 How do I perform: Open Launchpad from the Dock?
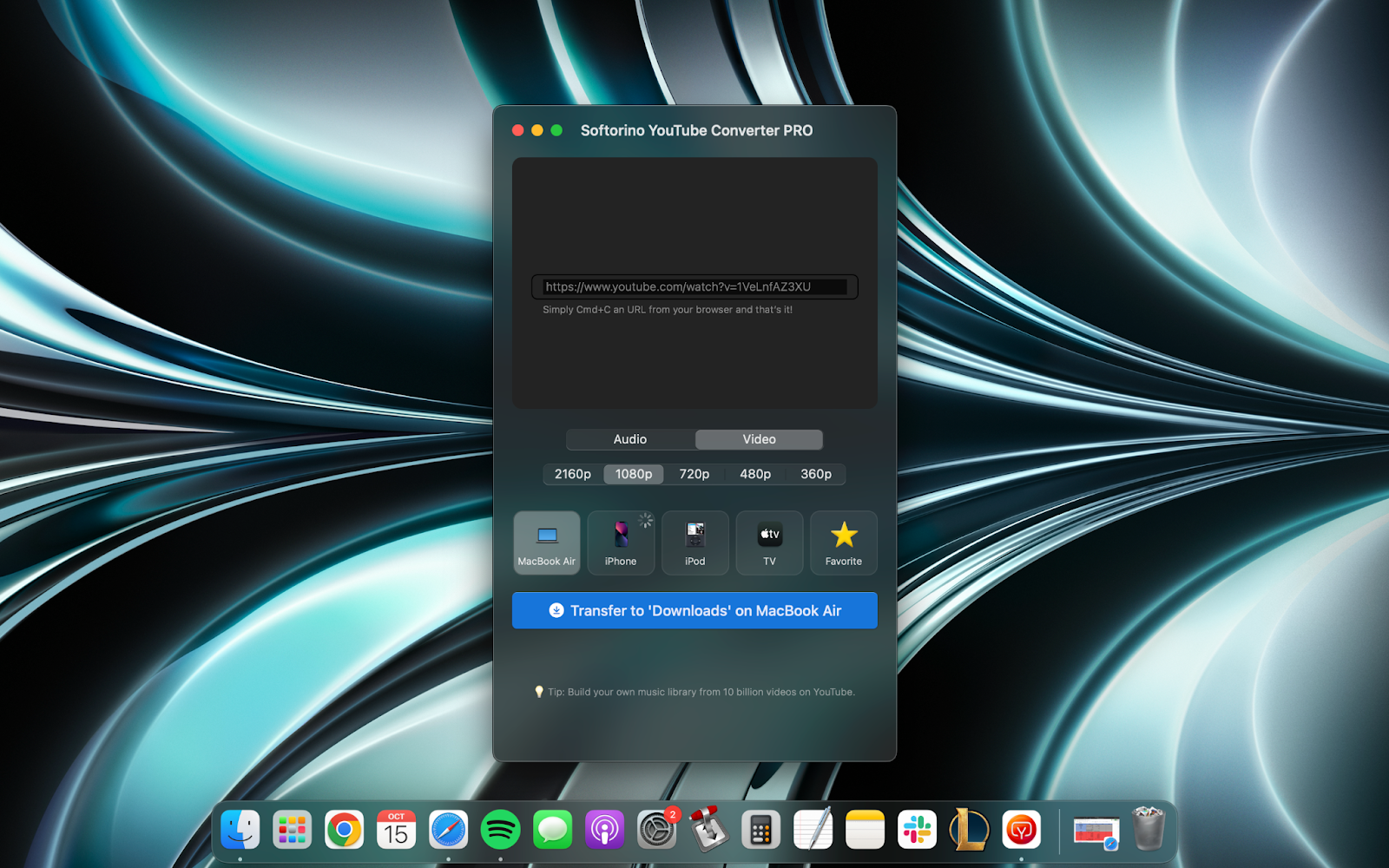click(293, 831)
